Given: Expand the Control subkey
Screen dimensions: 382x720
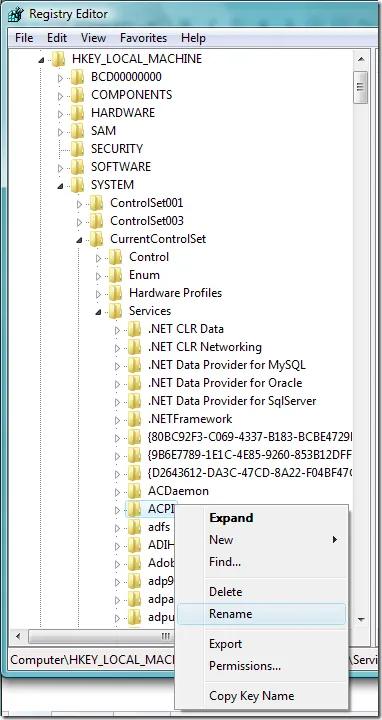Looking at the screenshot, I should [x=98, y=258].
